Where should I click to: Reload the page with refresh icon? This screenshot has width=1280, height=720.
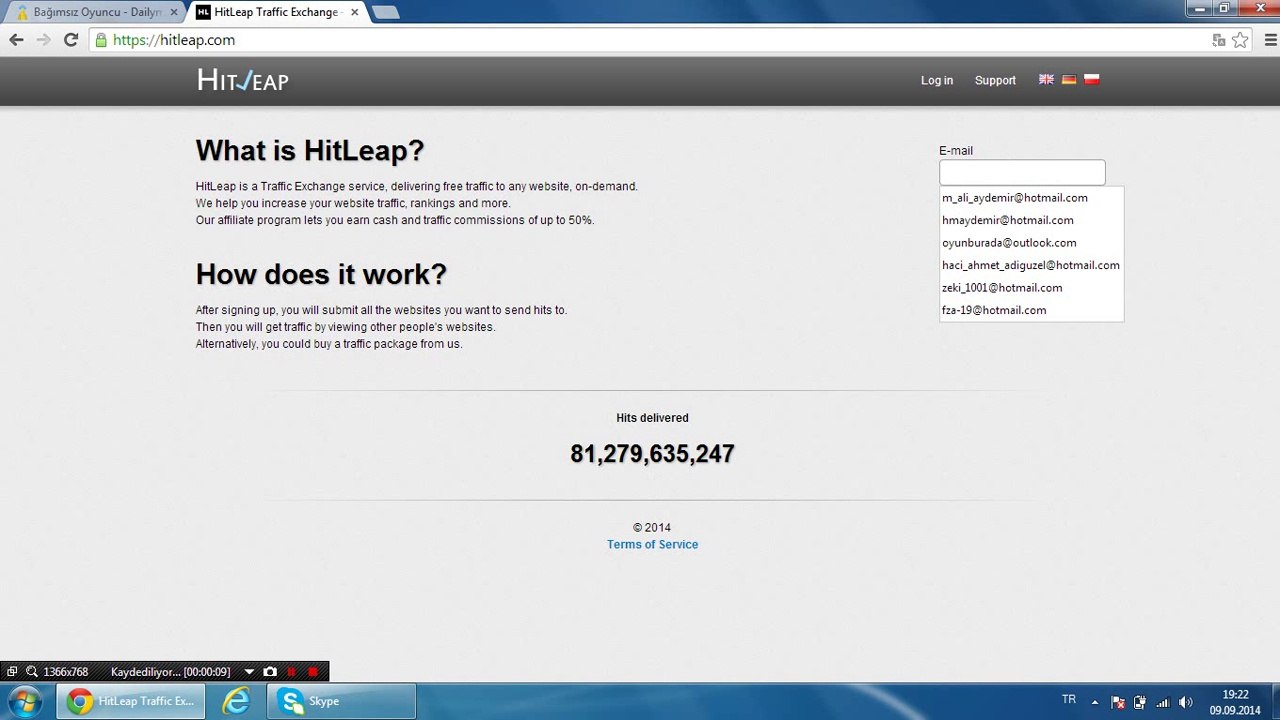[x=70, y=40]
